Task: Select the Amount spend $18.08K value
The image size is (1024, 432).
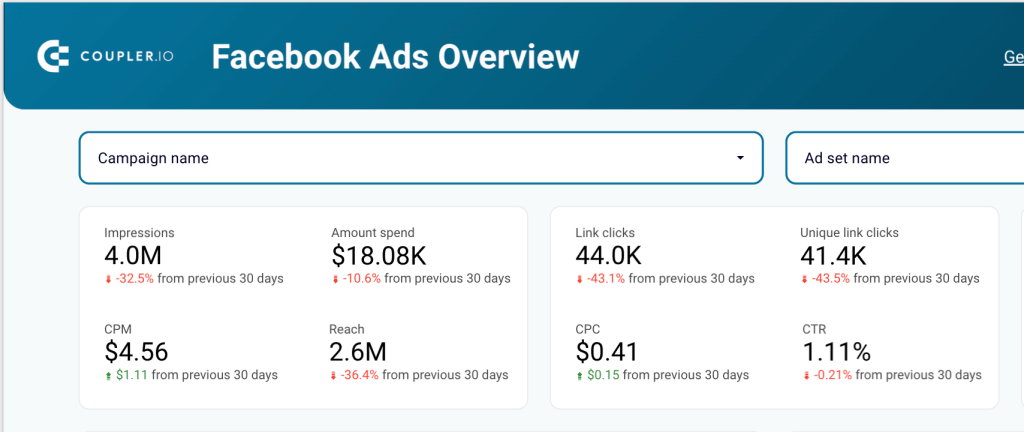Action: (379, 256)
